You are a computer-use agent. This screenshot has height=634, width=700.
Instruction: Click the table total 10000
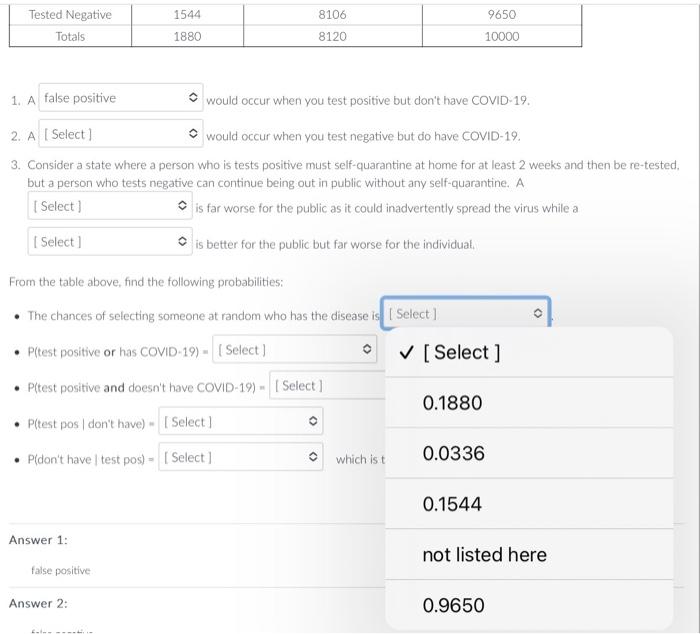(x=502, y=37)
